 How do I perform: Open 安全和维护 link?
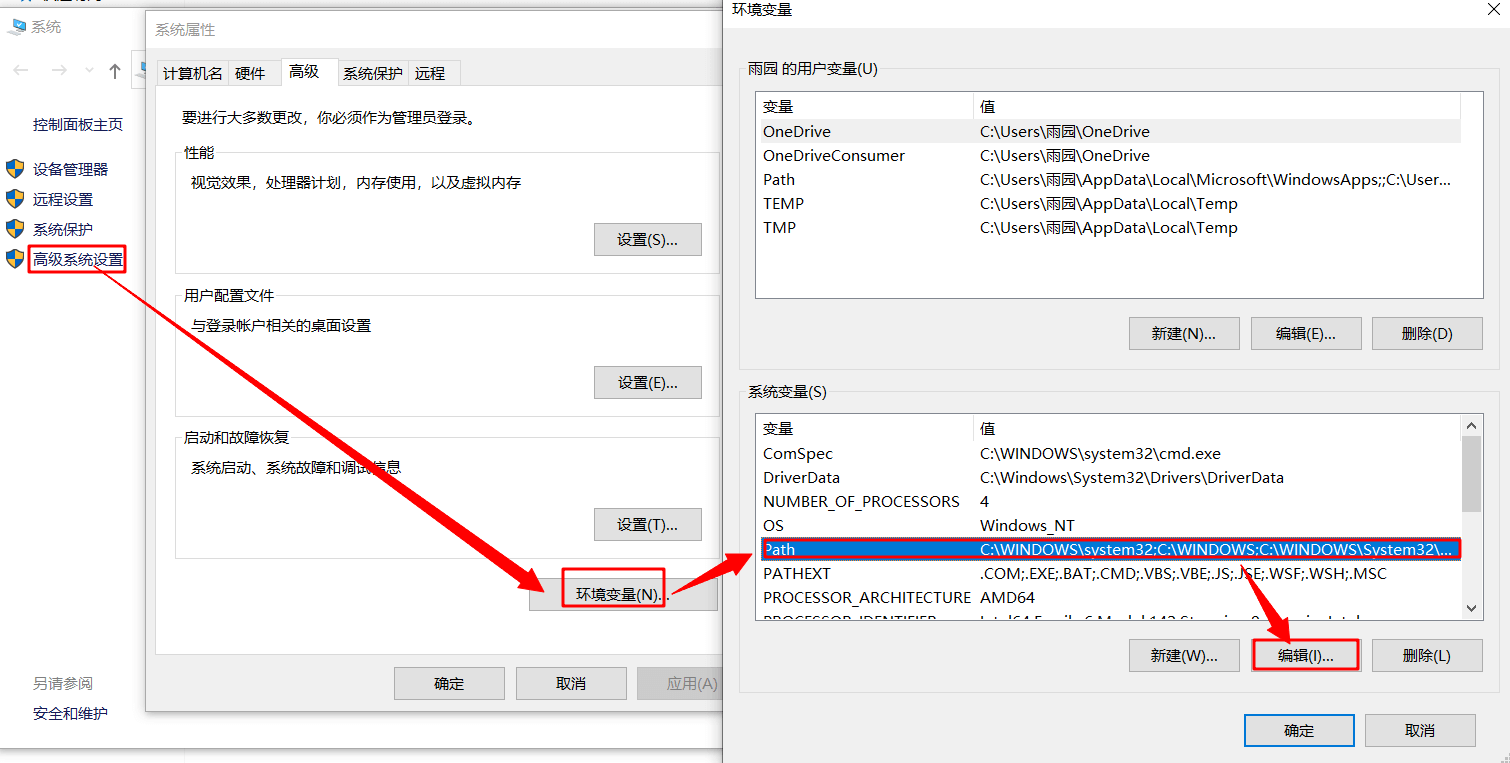[70, 713]
